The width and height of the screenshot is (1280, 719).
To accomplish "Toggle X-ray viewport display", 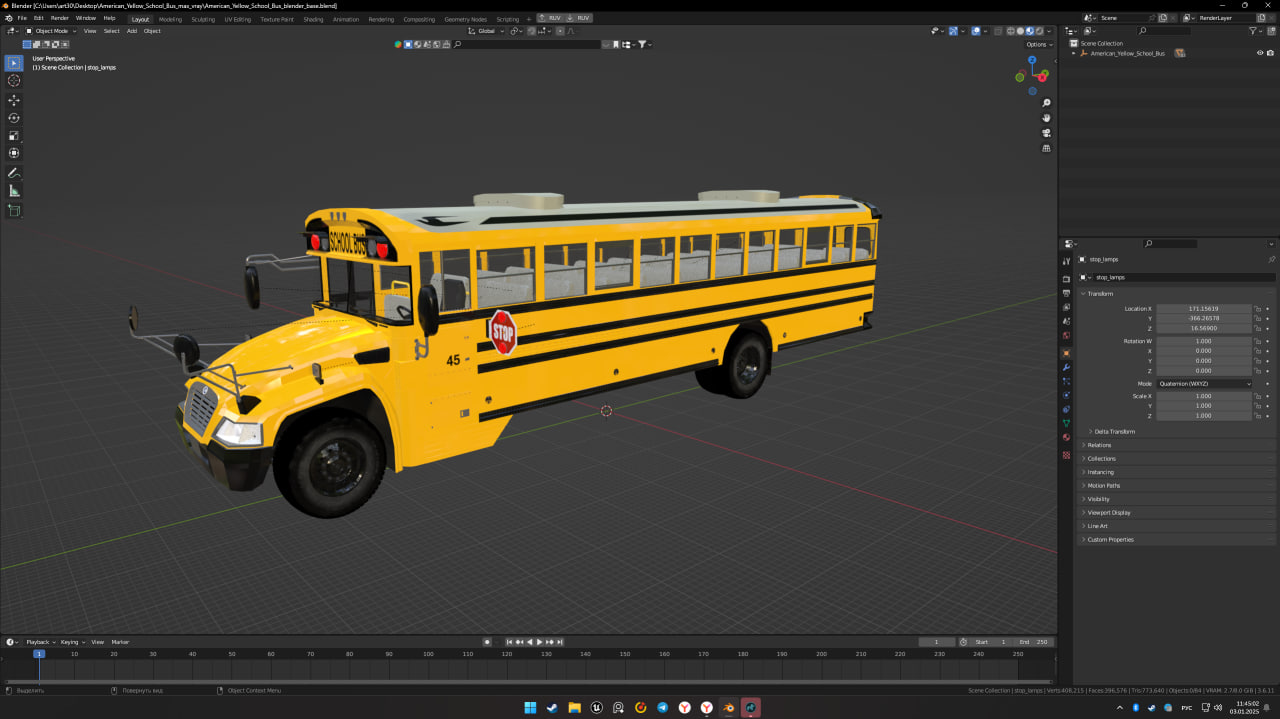I will [997, 31].
